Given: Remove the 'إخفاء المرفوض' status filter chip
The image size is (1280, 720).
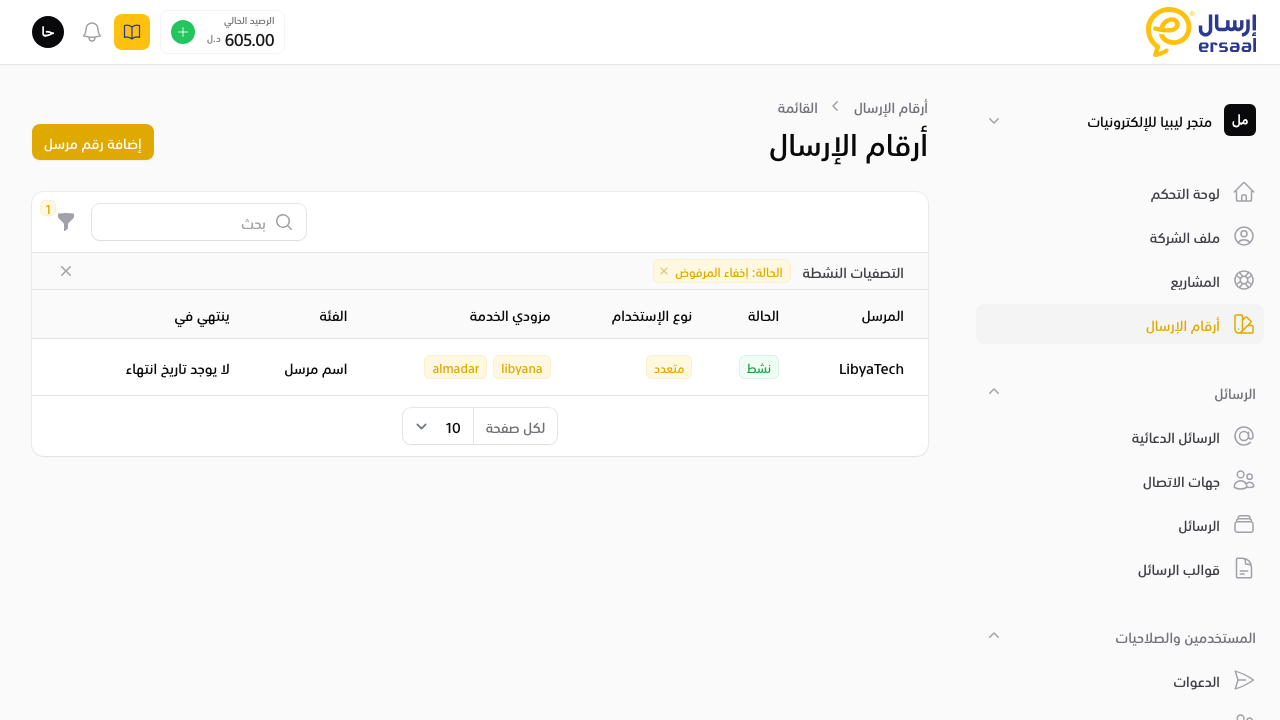Looking at the screenshot, I should [x=664, y=271].
